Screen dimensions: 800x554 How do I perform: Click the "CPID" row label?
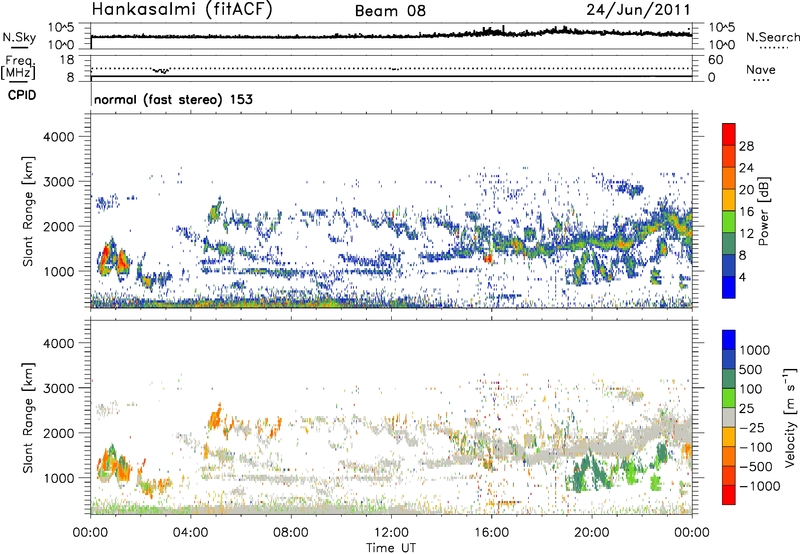pyautogui.click(x=22, y=95)
